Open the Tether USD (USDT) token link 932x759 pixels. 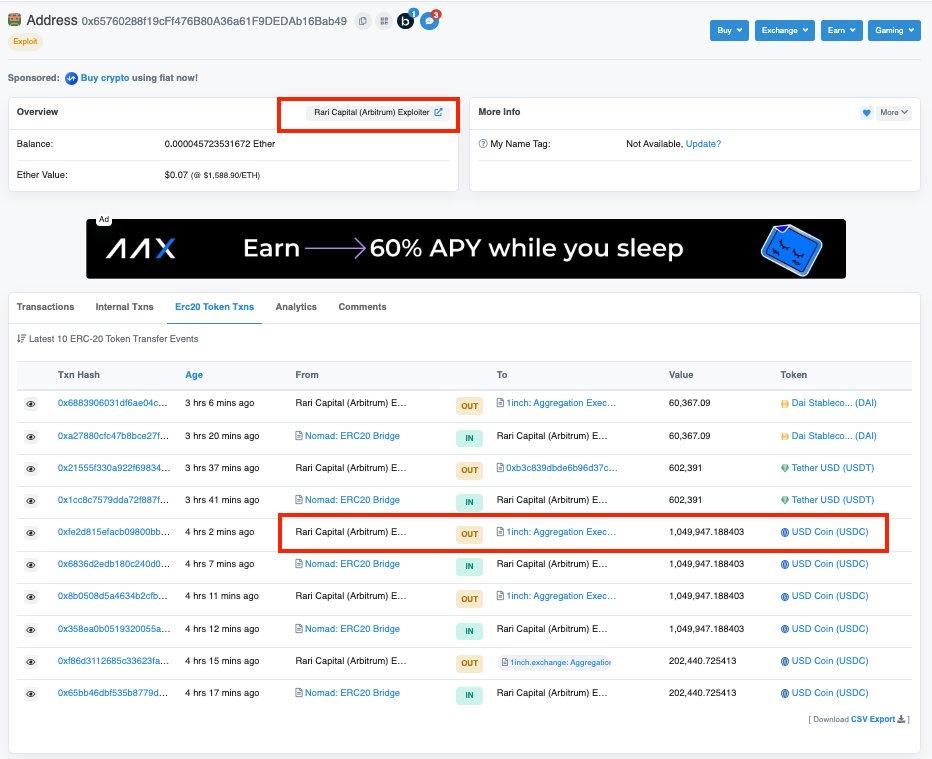tap(832, 468)
